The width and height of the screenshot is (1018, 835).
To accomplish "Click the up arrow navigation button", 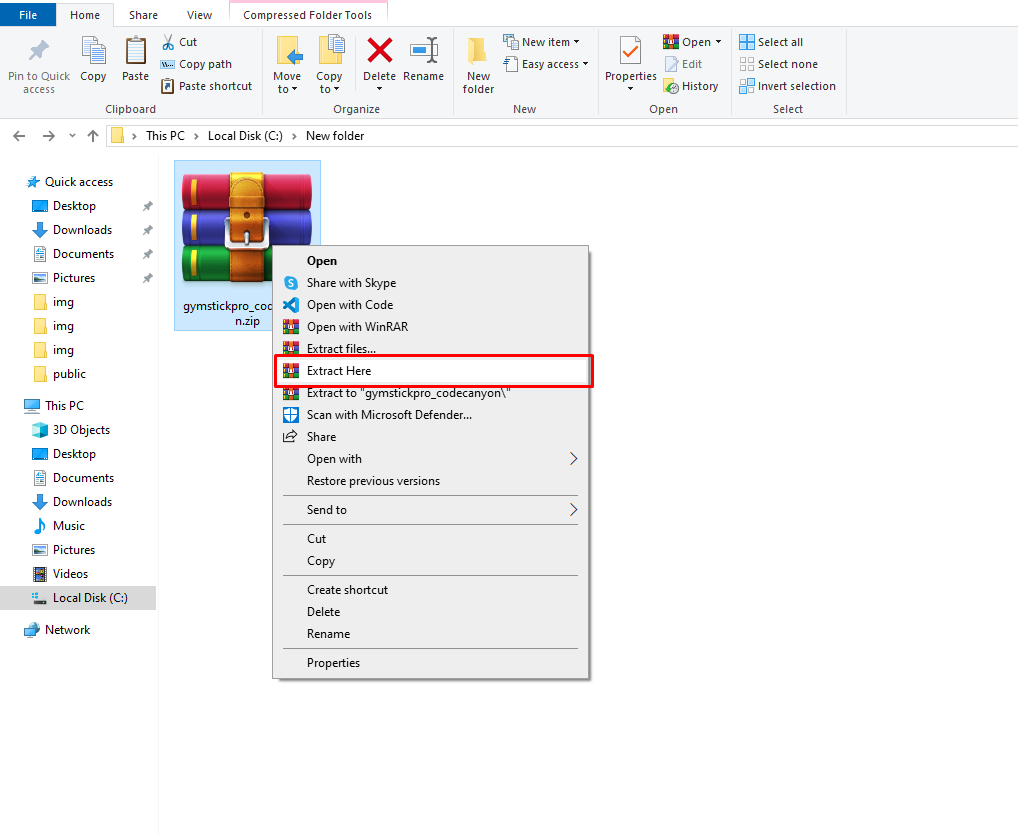I will point(93,136).
